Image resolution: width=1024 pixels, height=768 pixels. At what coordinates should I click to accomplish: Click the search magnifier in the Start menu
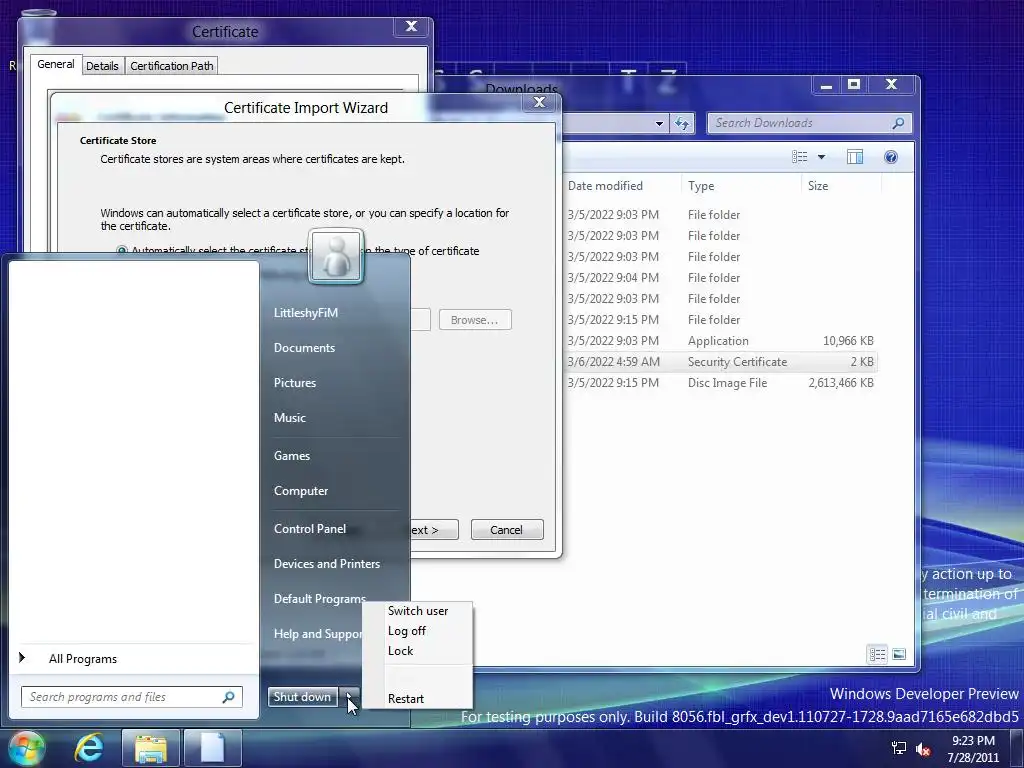tap(229, 697)
